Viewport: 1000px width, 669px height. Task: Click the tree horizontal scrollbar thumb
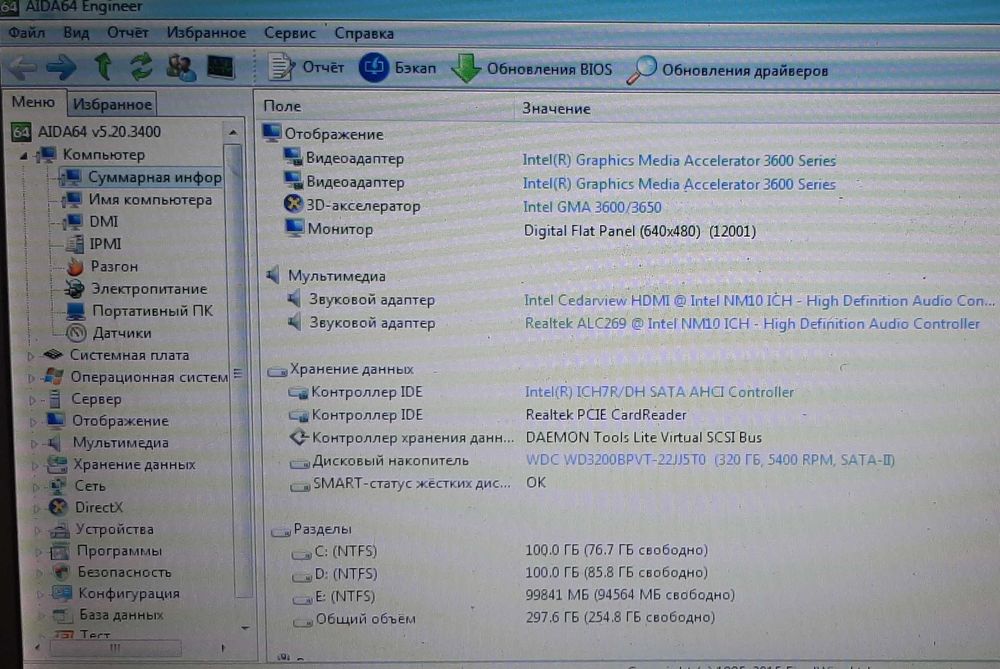(115, 648)
